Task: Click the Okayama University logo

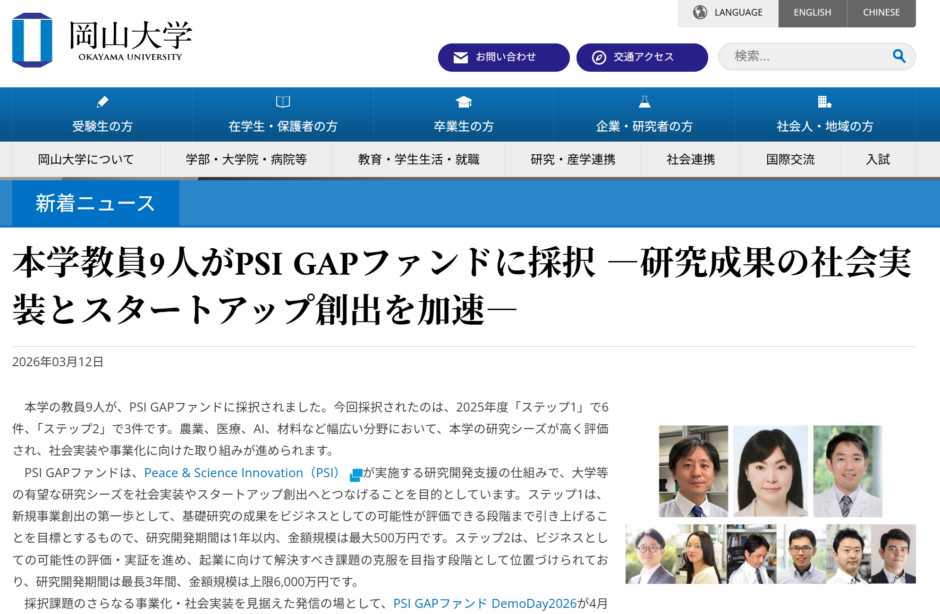Action: [101, 40]
